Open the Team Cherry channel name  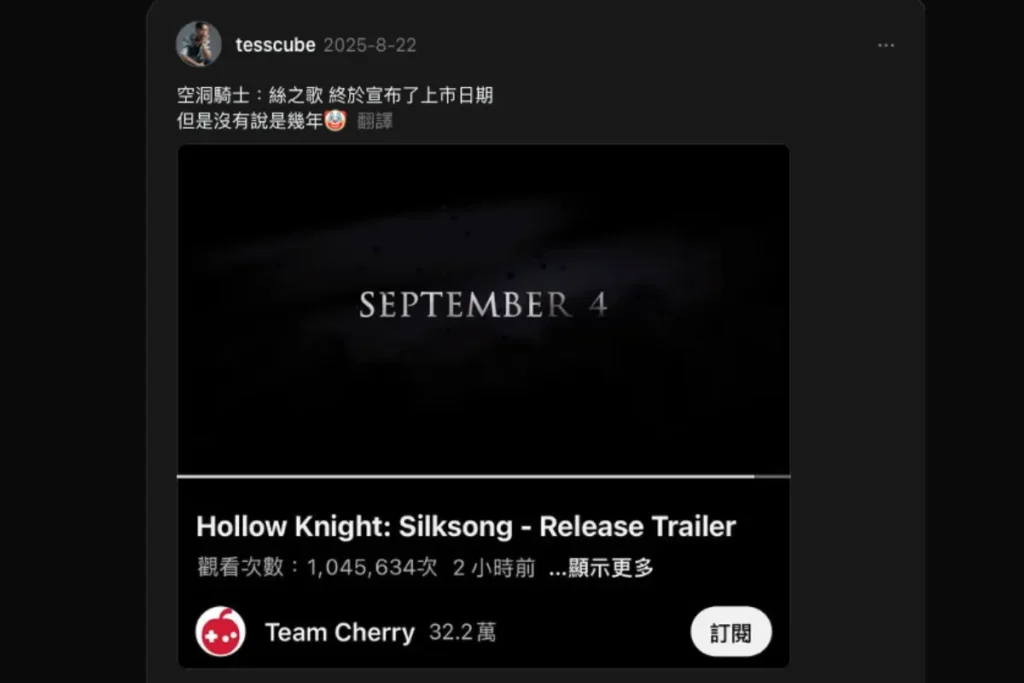pos(340,632)
